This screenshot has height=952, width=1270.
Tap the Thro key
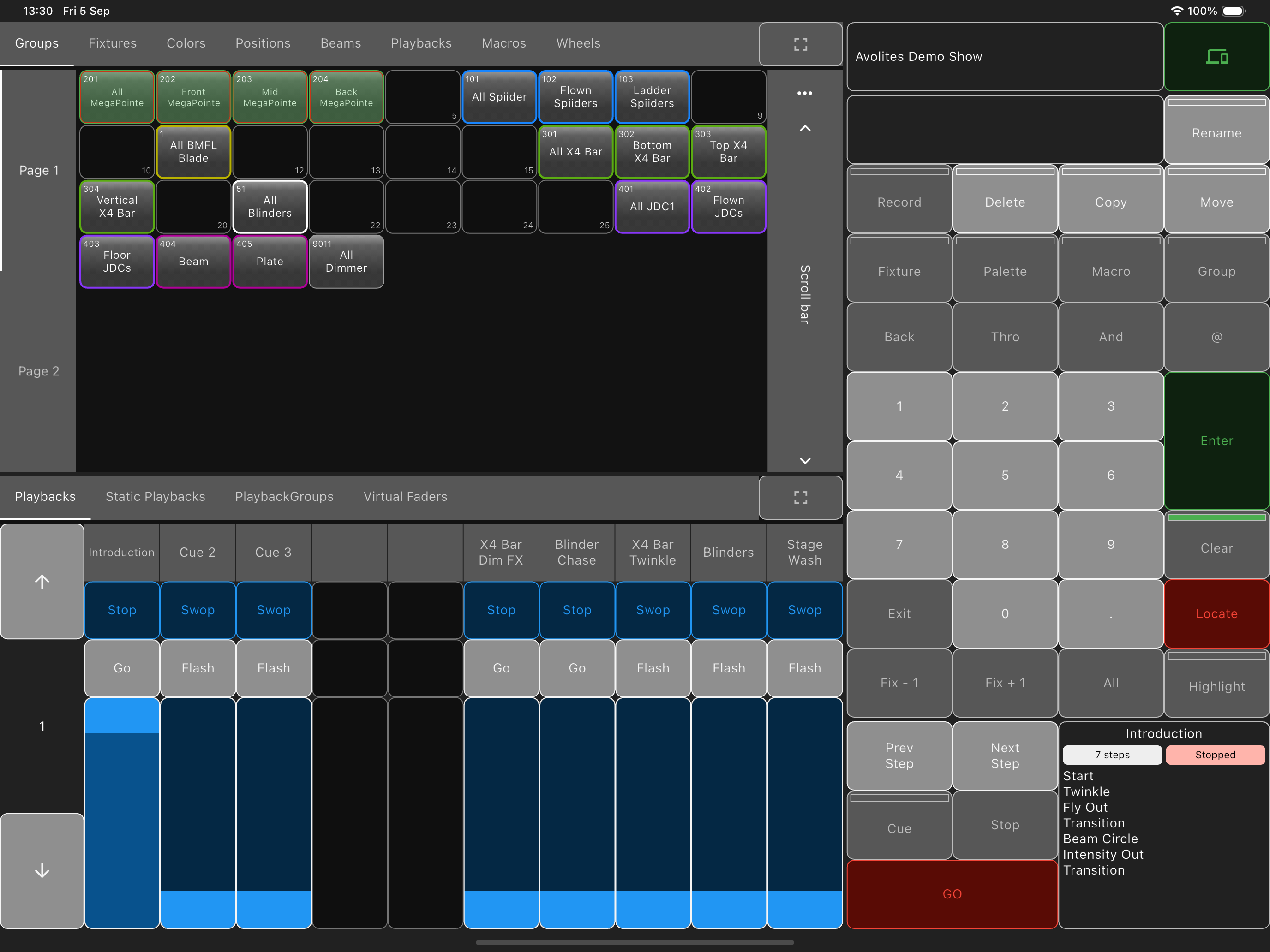(1005, 337)
